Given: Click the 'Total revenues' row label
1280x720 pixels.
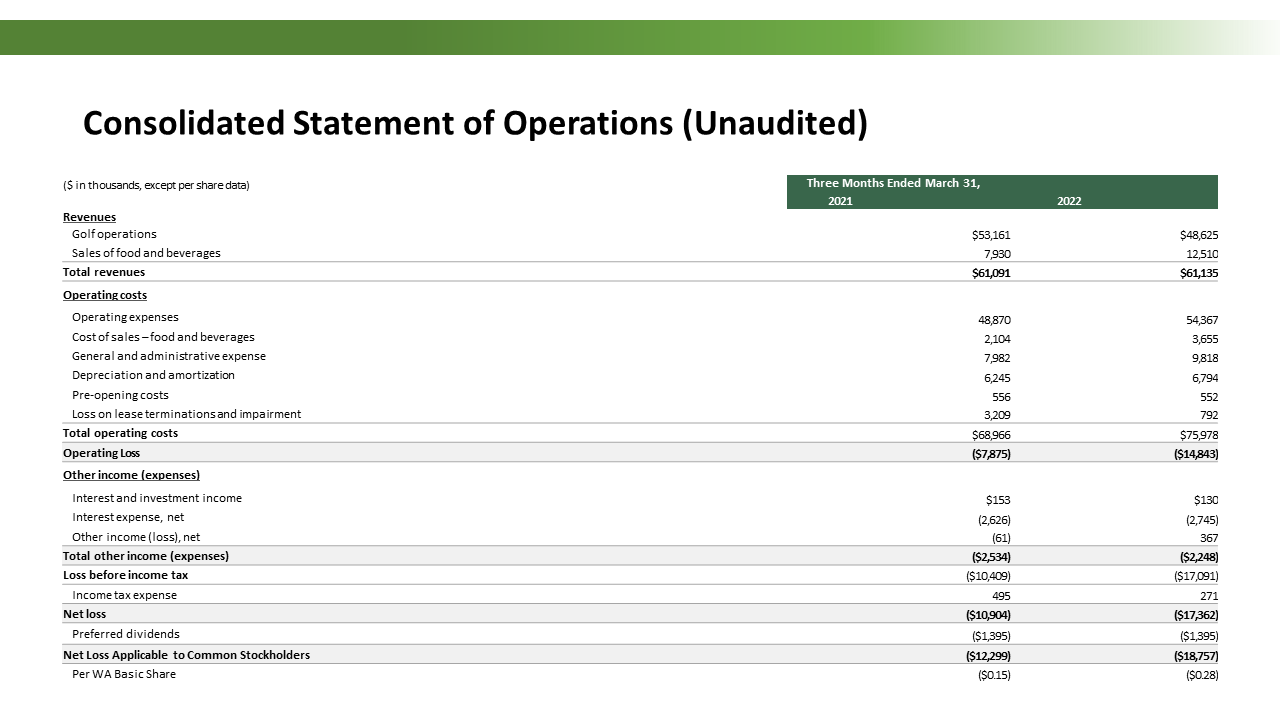Looking at the screenshot, I should (104, 272).
